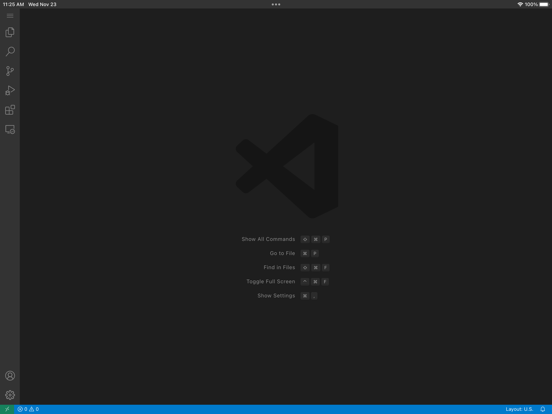
Task: Open the Search view
Action: (10, 51)
